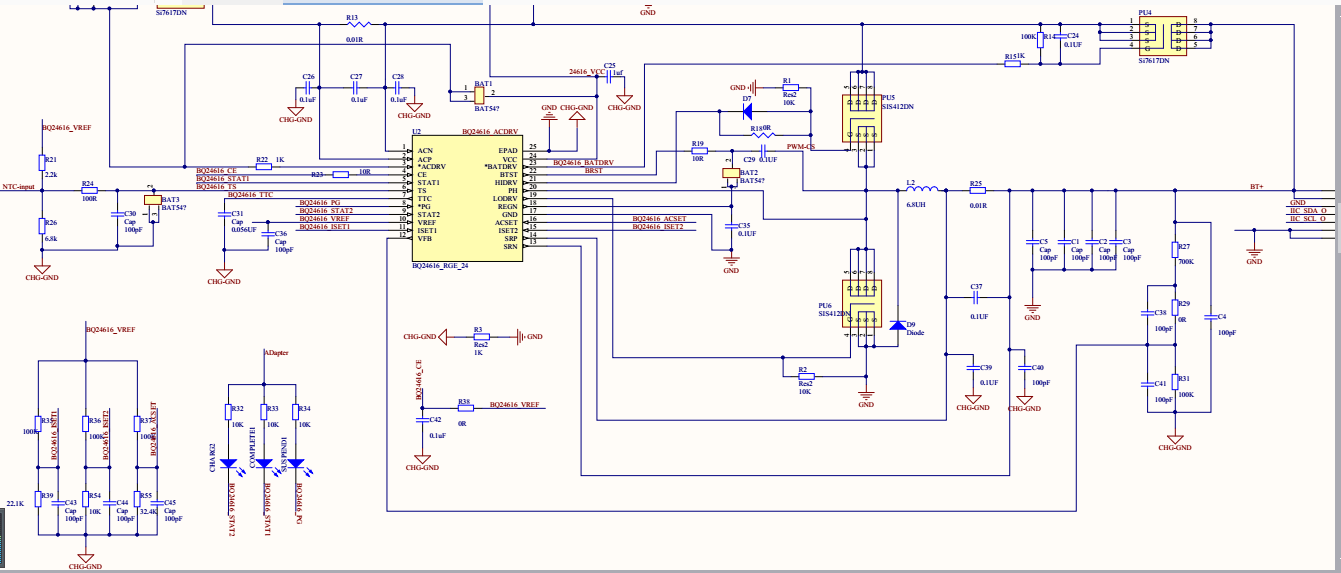Select the L2 6.8UH inductor
Viewport: 1341px width, 573px height.
921,190
